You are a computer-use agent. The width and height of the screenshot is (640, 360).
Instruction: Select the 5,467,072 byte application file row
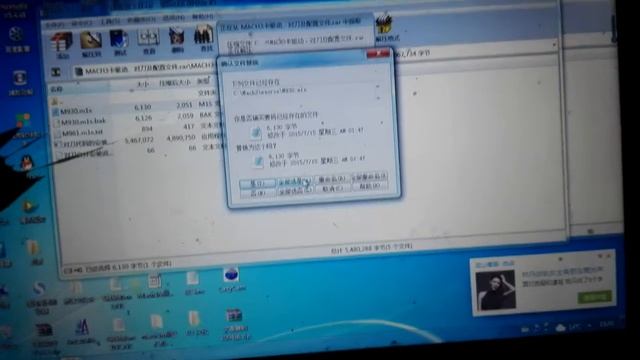[139, 141]
